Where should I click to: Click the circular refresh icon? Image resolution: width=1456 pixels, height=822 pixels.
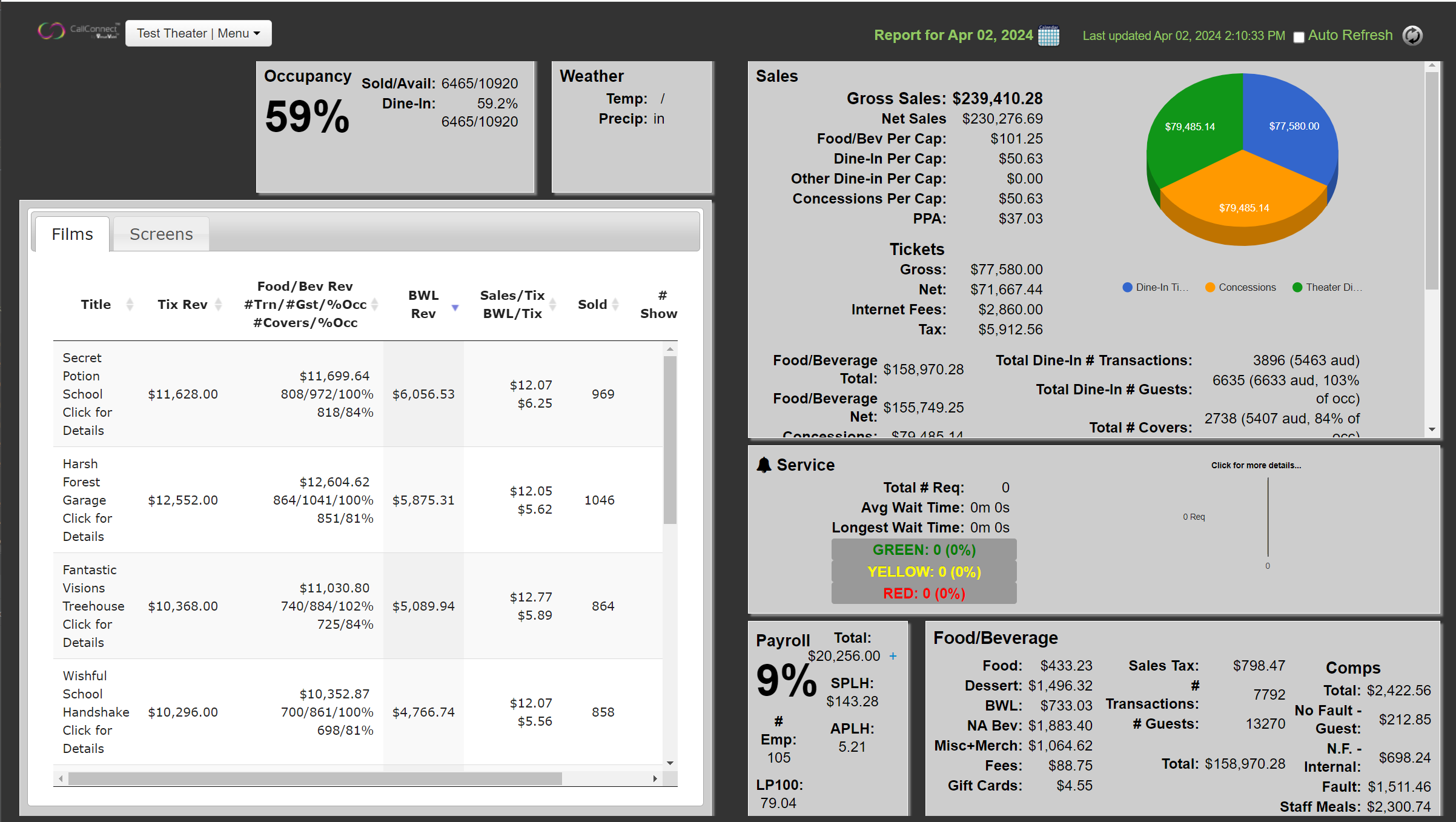(x=1412, y=35)
